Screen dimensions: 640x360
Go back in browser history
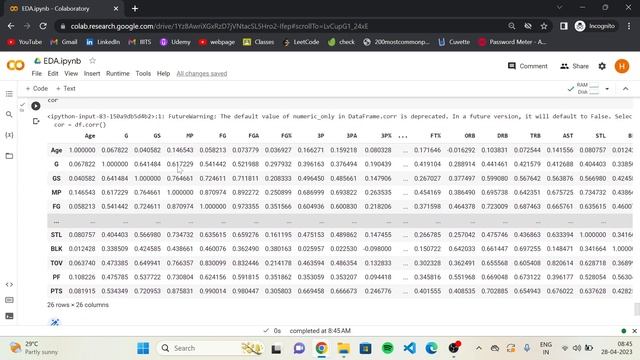(x=11, y=26)
